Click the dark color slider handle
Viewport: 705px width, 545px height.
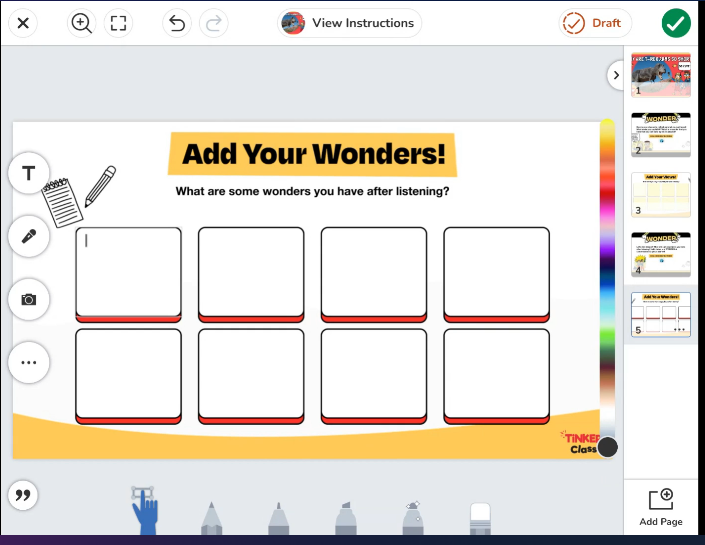point(607,447)
